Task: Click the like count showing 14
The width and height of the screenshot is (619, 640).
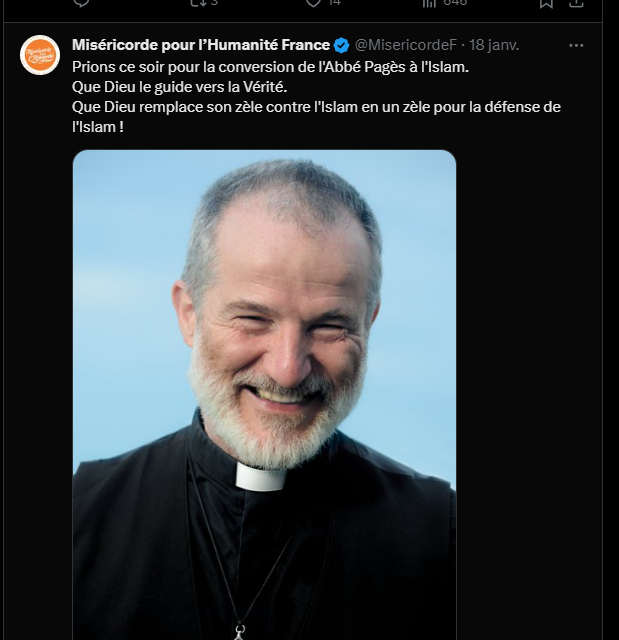Action: [335, 2]
